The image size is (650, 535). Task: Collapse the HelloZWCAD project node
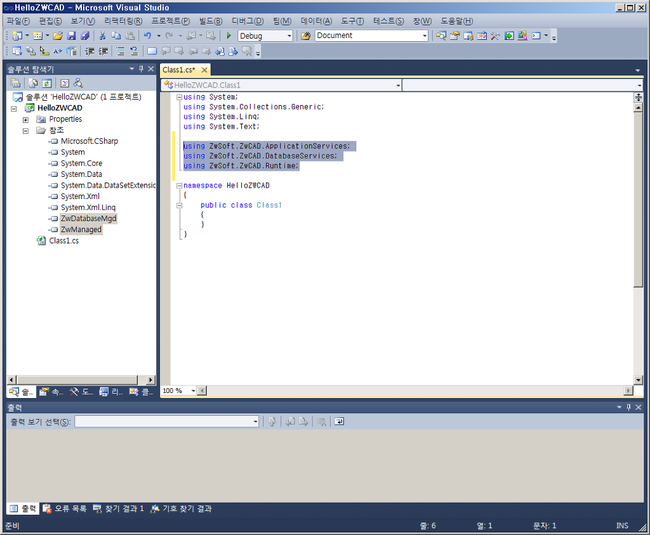tap(14, 109)
